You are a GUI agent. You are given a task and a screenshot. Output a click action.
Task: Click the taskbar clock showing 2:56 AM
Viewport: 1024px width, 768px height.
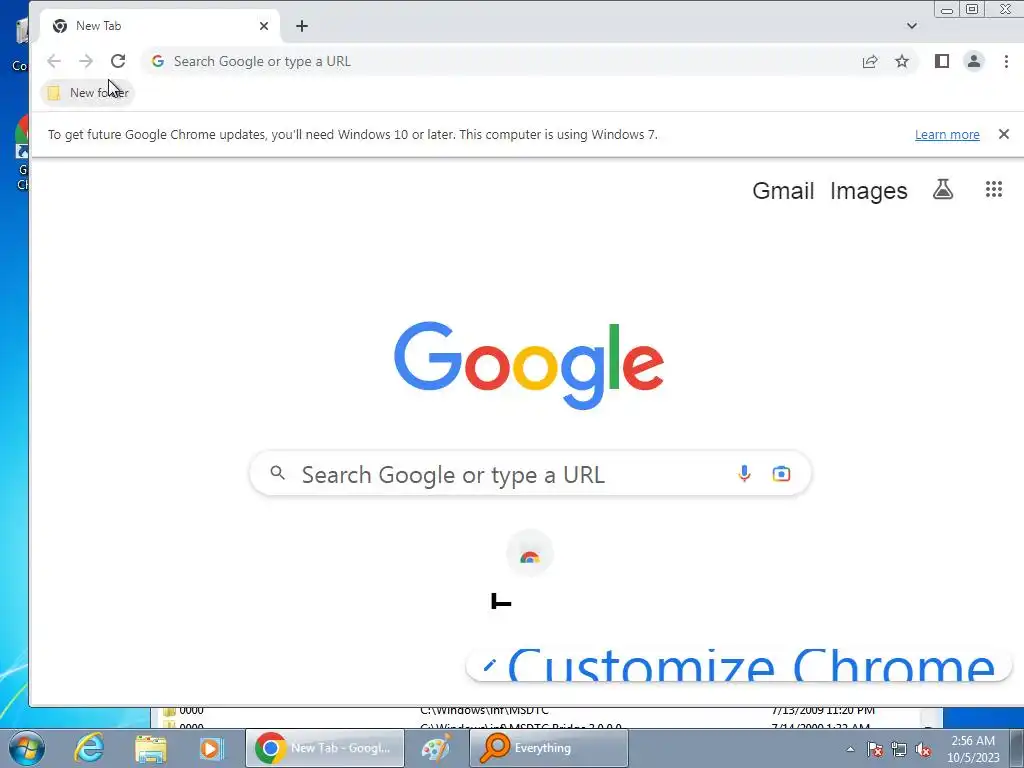pos(973,749)
